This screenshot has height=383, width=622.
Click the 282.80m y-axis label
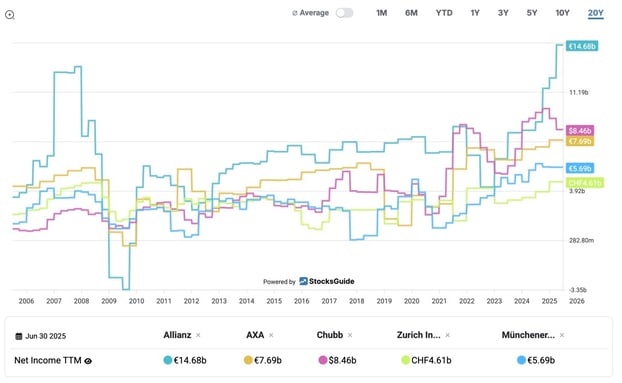pyautogui.click(x=582, y=240)
